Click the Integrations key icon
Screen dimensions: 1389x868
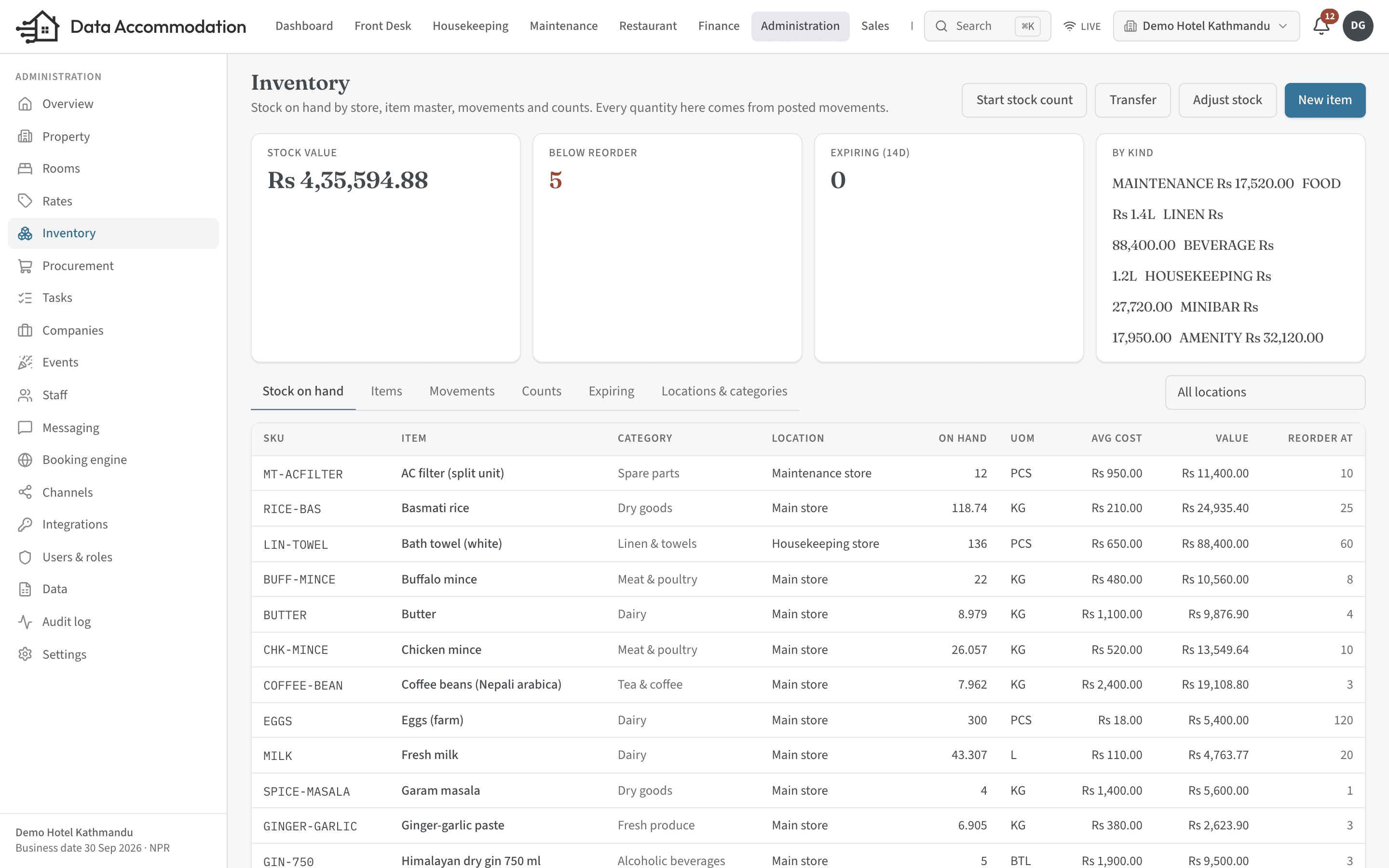point(25,525)
